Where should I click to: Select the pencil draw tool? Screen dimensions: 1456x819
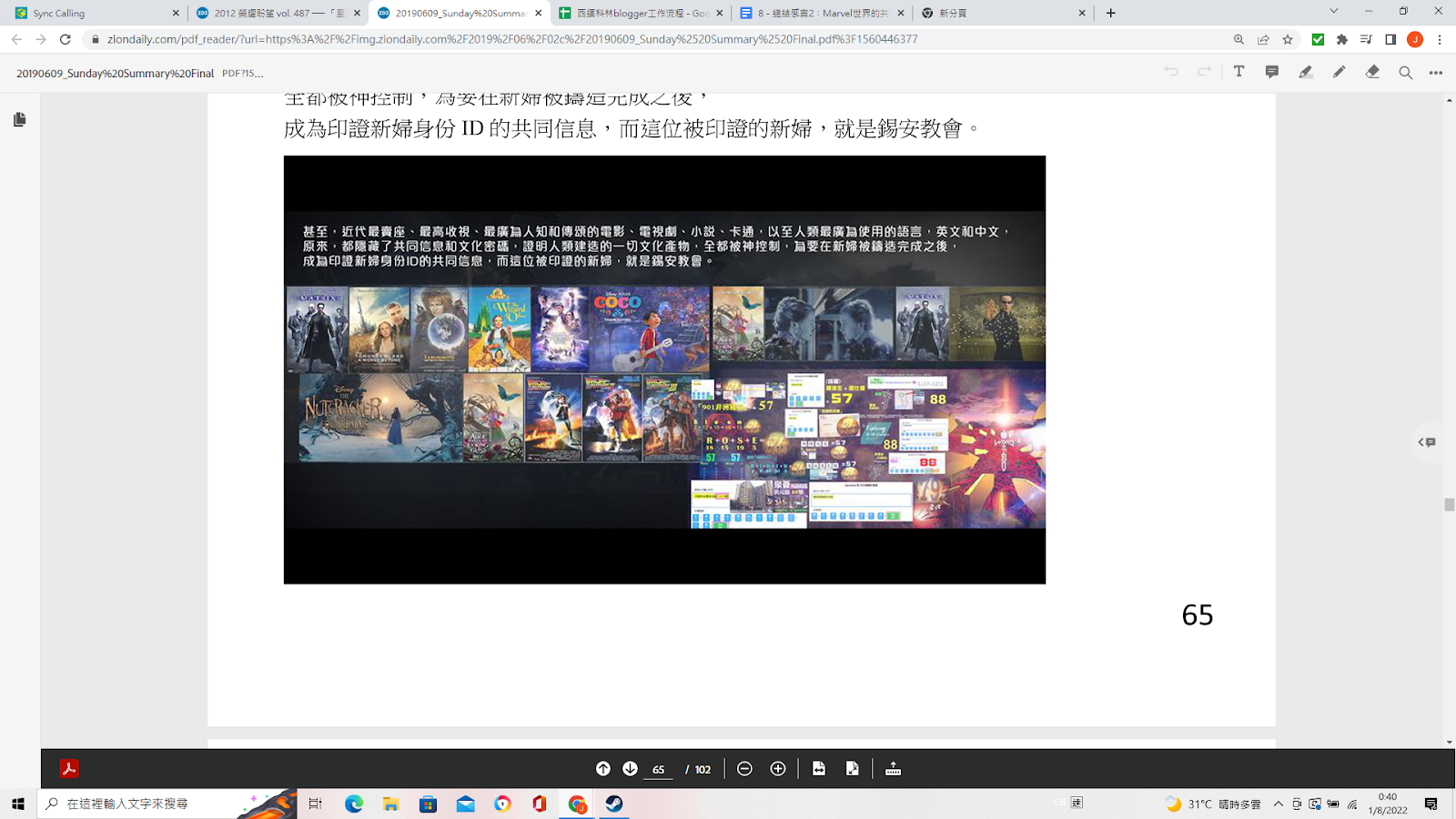coord(1339,72)
